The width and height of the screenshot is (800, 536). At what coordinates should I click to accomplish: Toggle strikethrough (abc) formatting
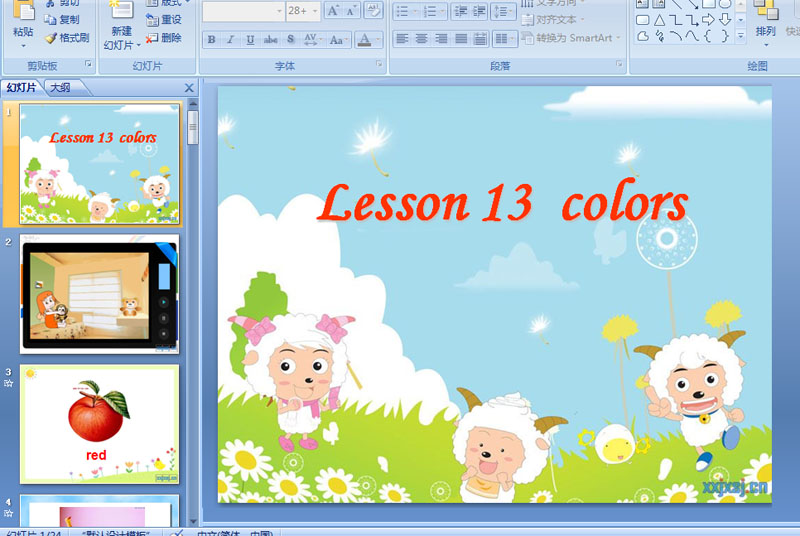pyautogui.click(x=270, y=39)
